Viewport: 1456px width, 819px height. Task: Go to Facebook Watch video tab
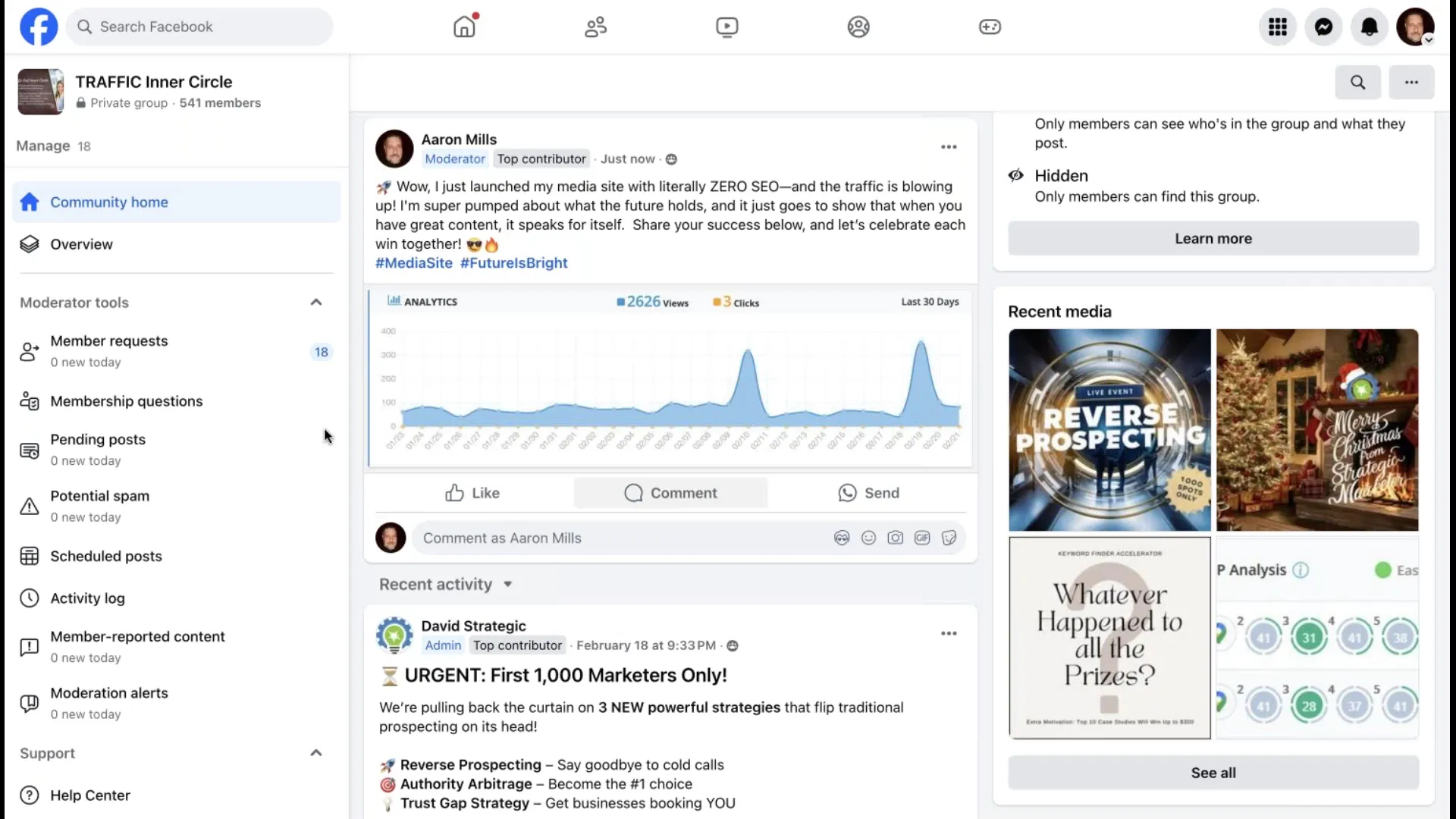[726, 27]
